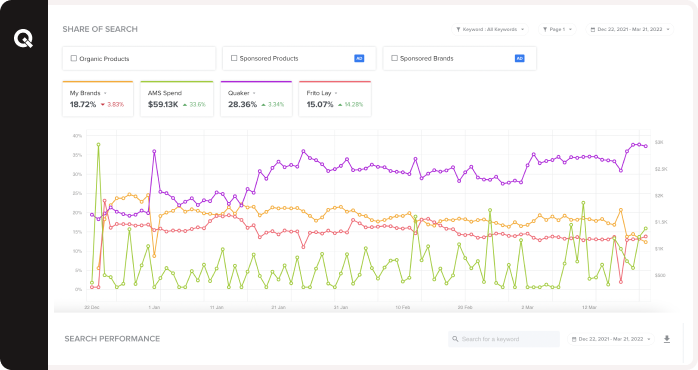
Task: Click the search magnifier icon in keyword field
Action: click(455, 339)
